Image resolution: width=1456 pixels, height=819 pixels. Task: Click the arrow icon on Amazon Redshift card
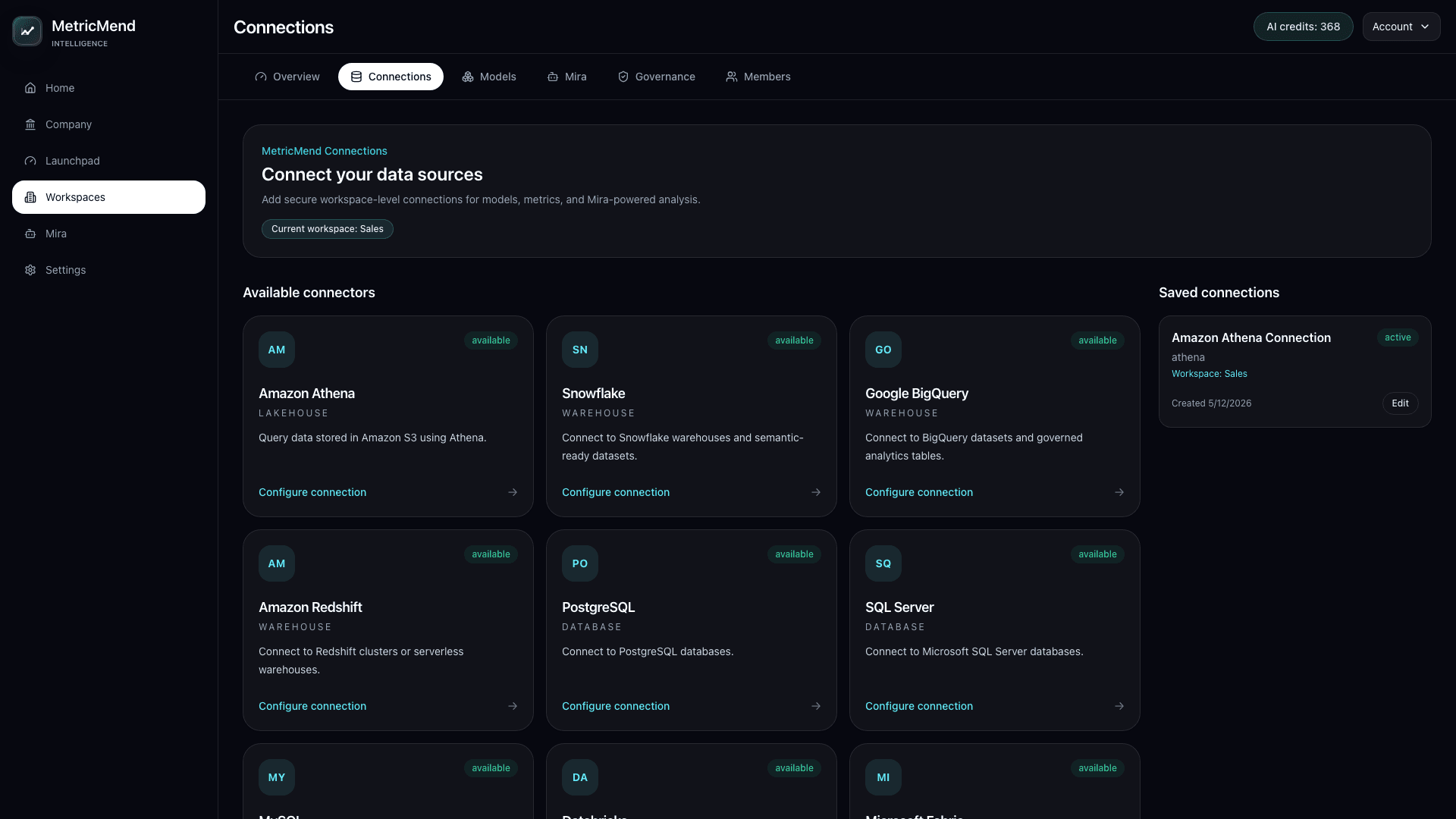pyautogui.click(x=513, y=706)
